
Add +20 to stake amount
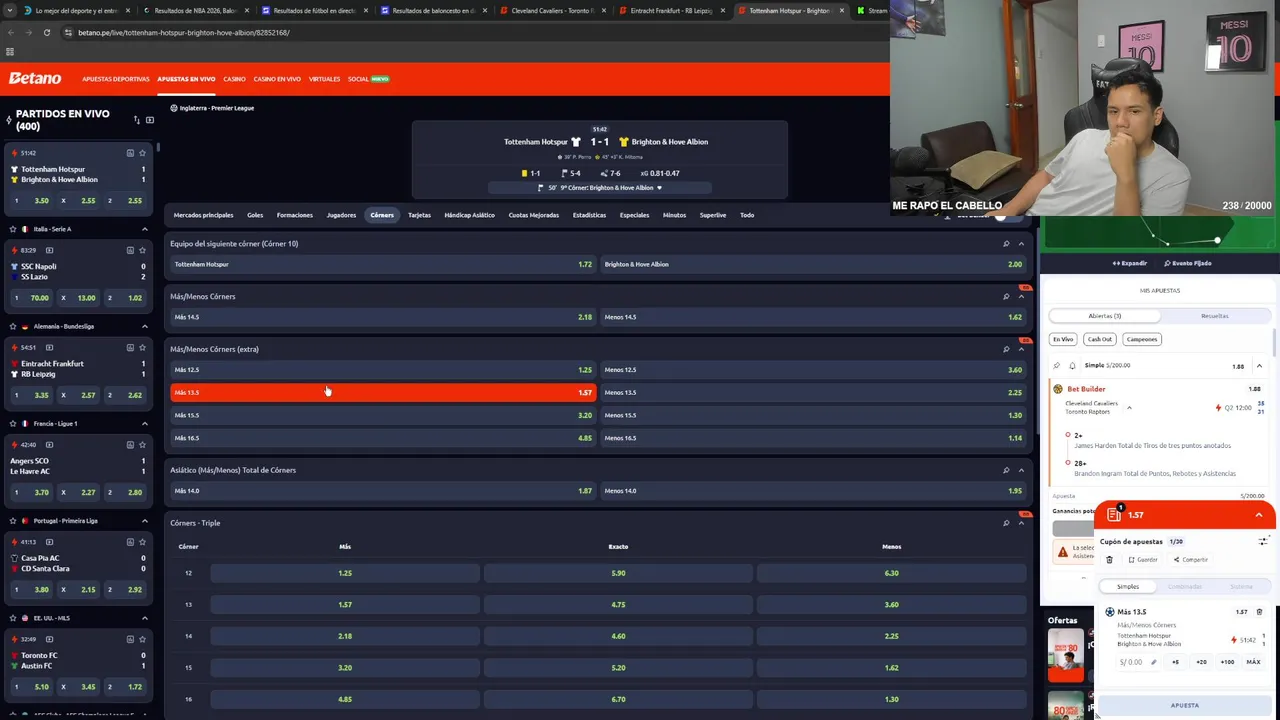click(1201, 662)
